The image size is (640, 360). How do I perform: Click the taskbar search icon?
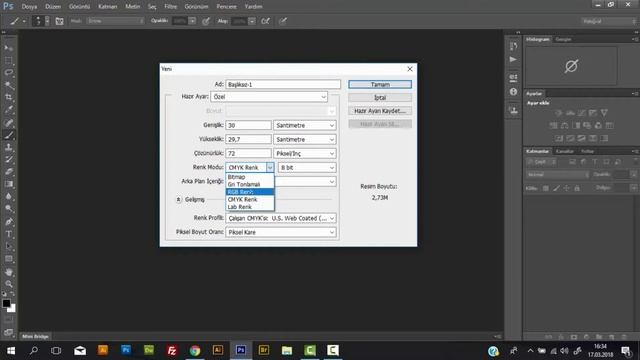tap(34, 350)
